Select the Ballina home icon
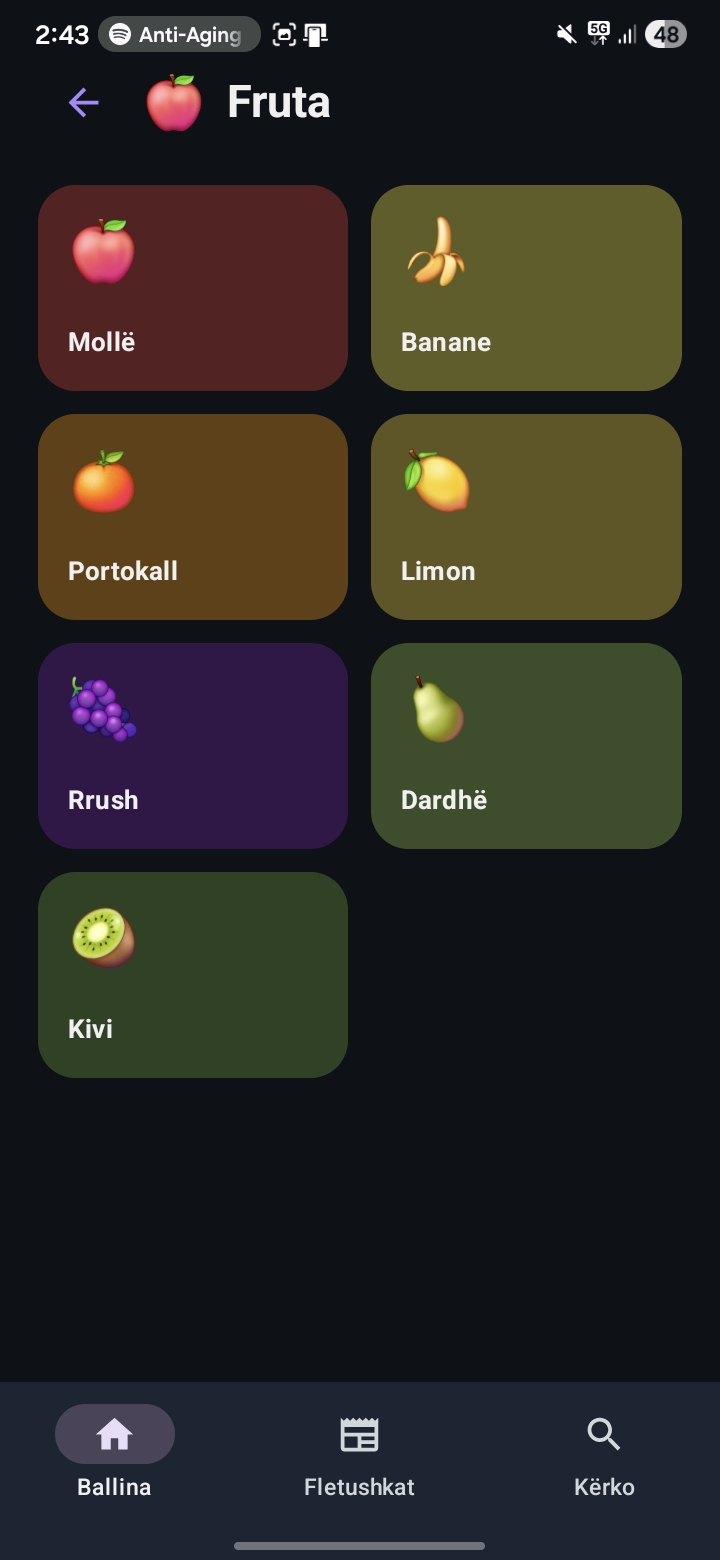 coord(114,1433)
